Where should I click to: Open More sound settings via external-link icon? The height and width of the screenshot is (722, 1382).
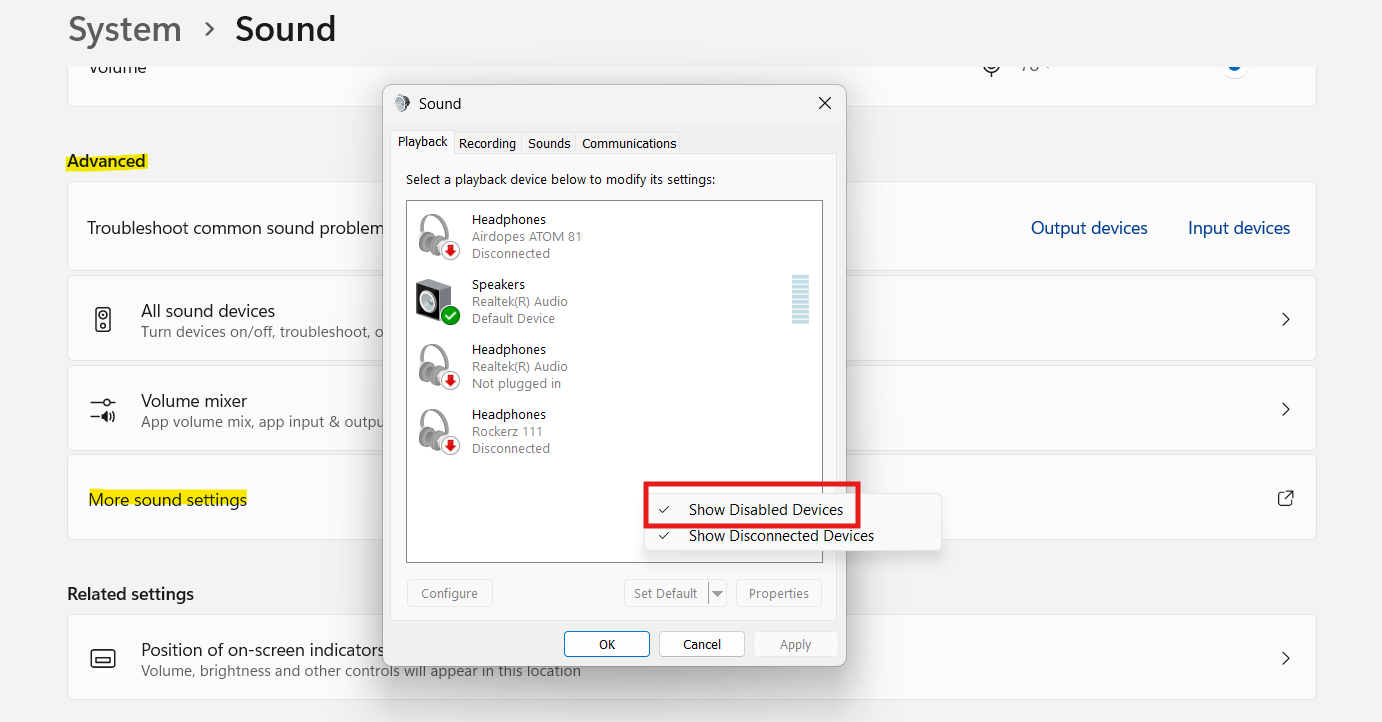click(x=1285, y=497)
